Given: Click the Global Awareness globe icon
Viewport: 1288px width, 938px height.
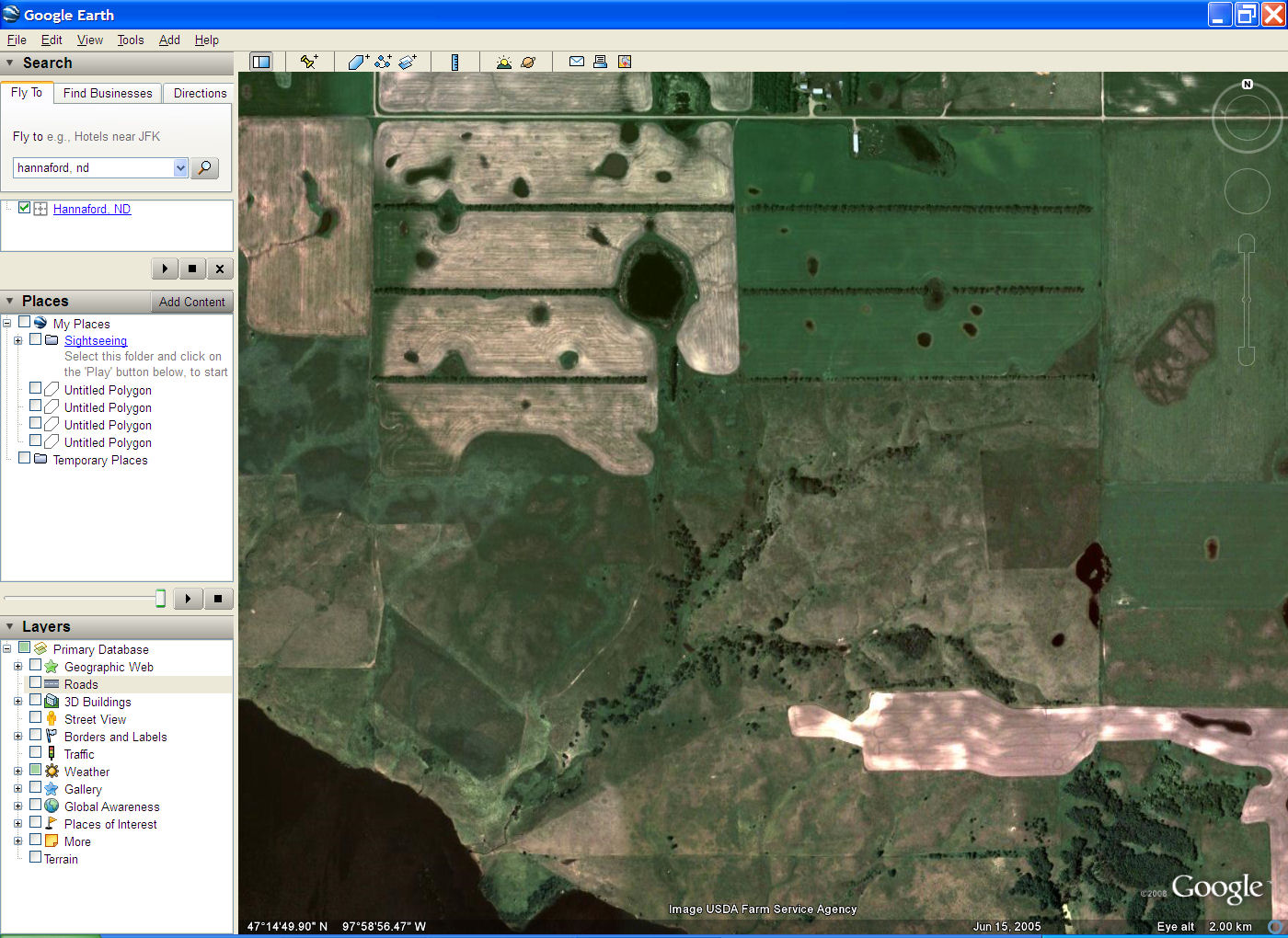Looking at the screenshot, I should (52, 806).
